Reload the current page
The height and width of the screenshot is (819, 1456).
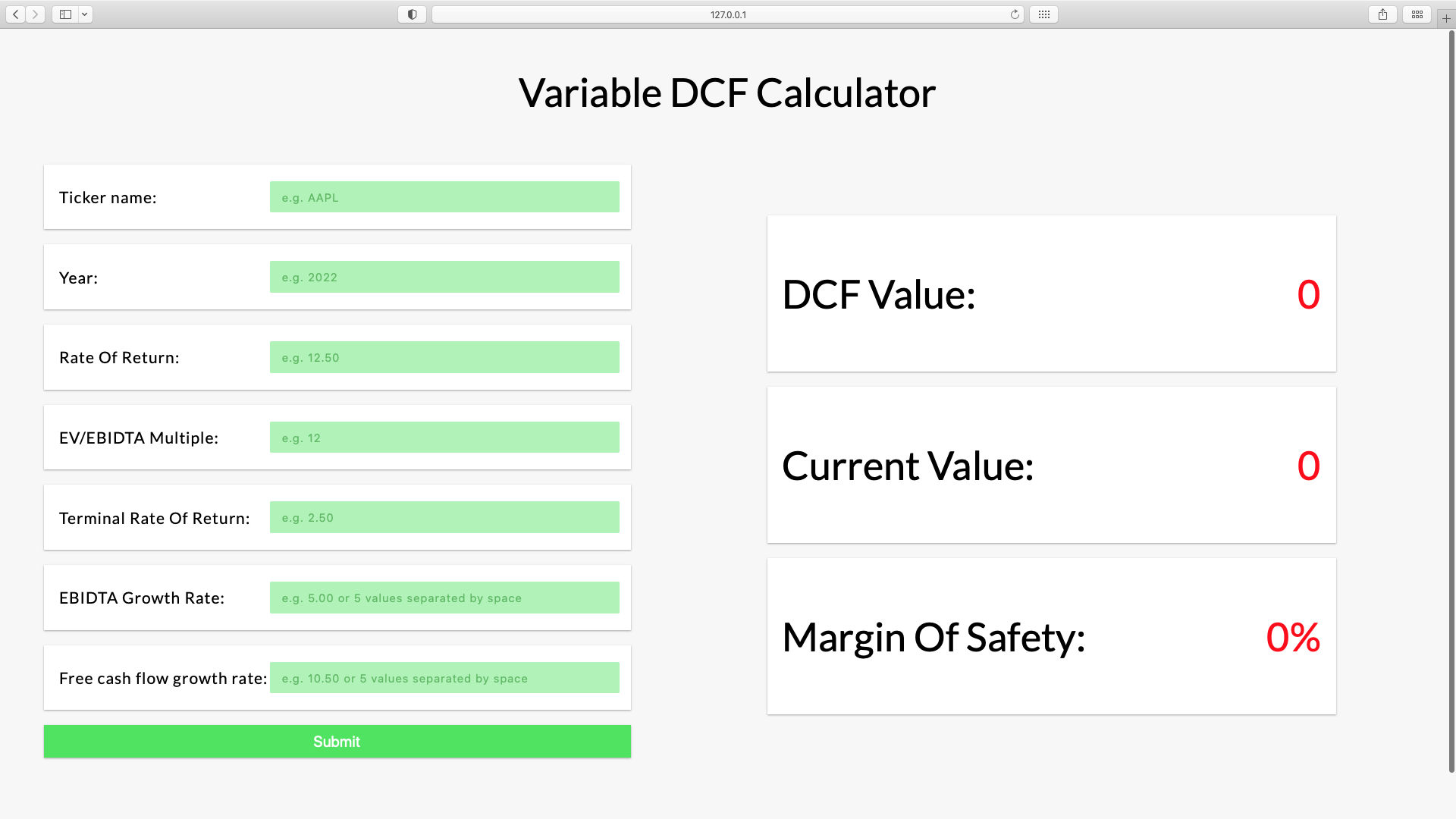coord(1015,14)
